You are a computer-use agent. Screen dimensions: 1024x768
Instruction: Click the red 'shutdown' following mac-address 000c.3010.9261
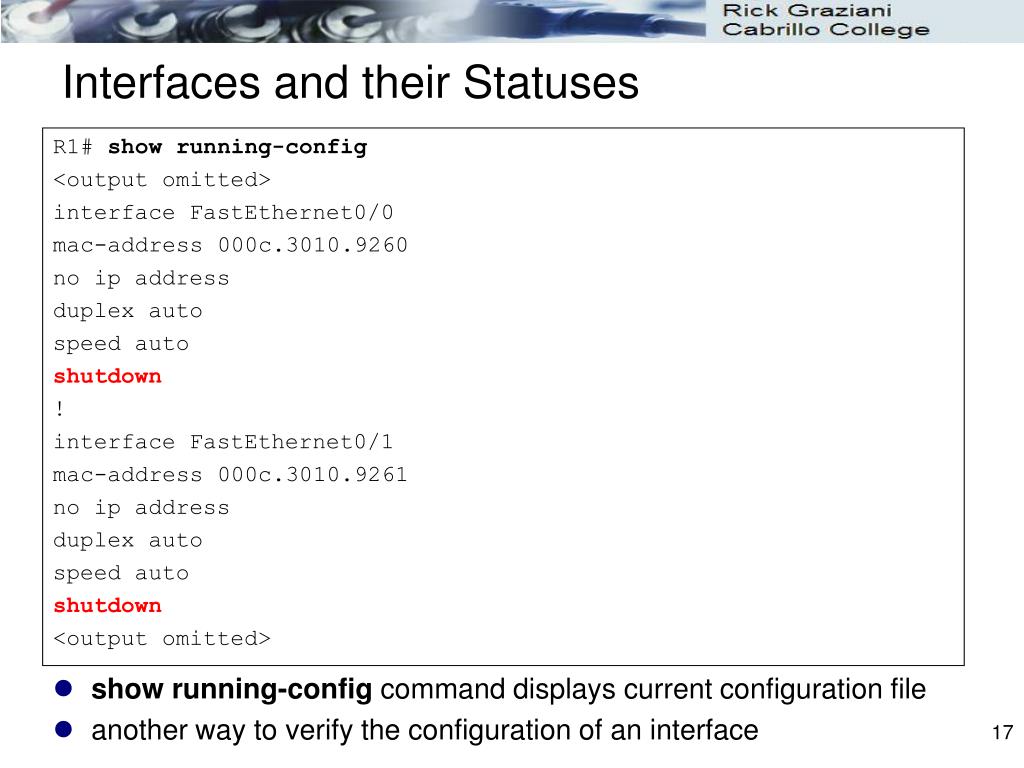click(107, 605)
